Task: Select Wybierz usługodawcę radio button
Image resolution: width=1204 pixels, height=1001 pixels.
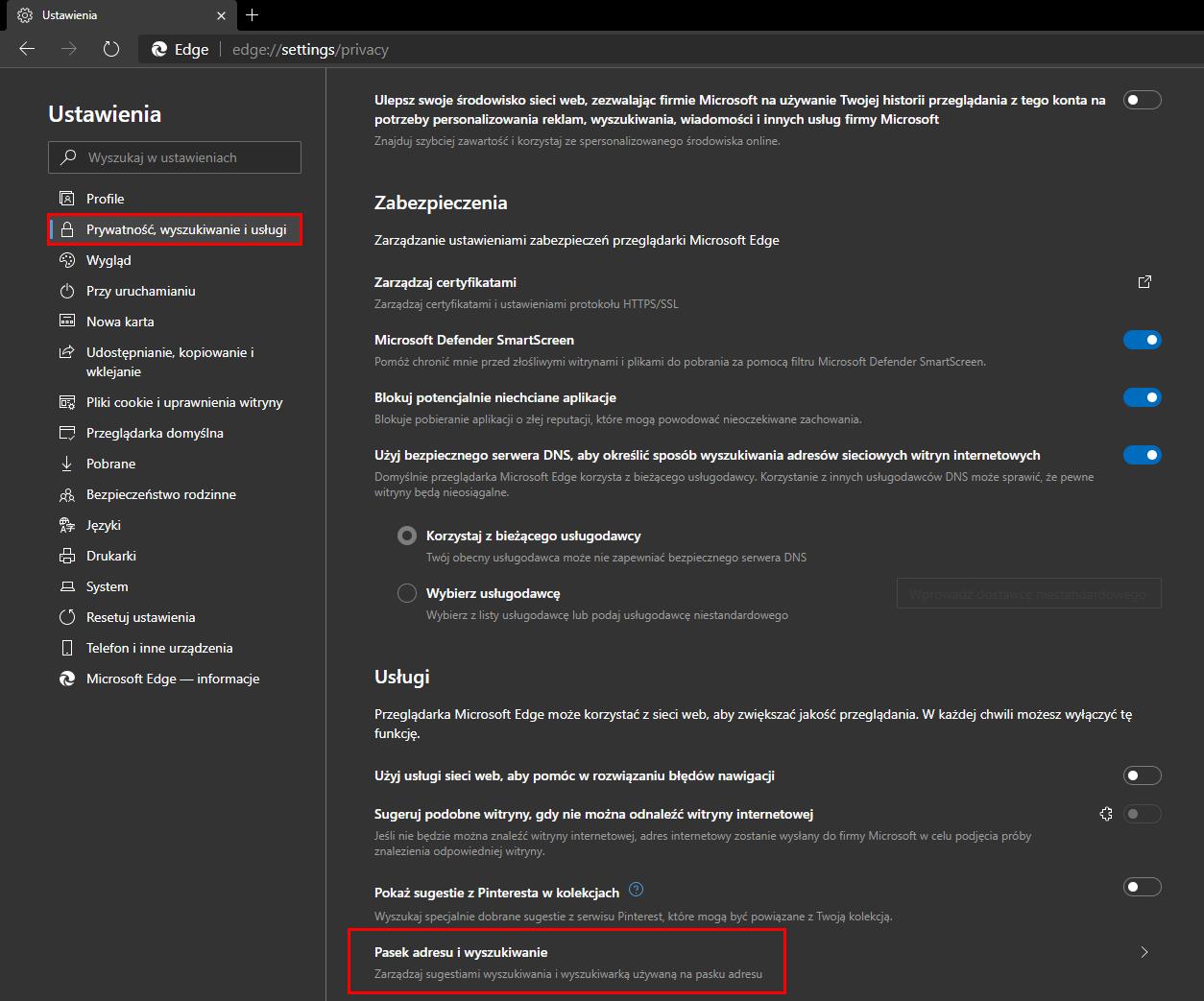Action: [407, 593]
